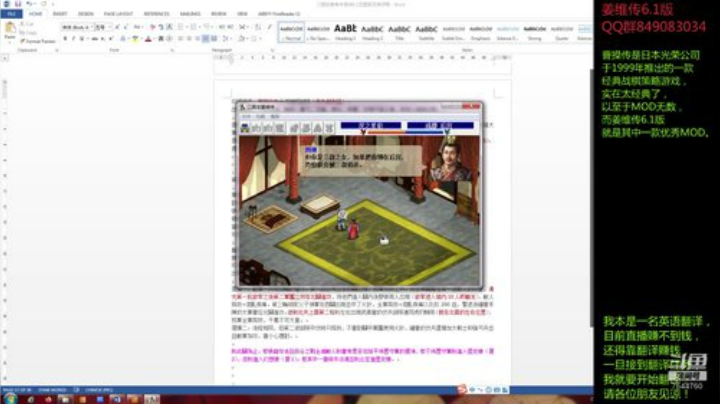Toggle Underline formatting
The height and width of the screenshot is (404, 720).
[82, 39]
